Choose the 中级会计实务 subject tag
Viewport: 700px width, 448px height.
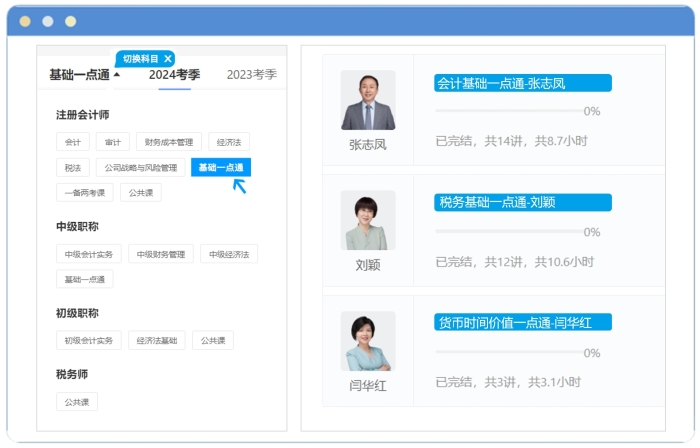[89, 254]
